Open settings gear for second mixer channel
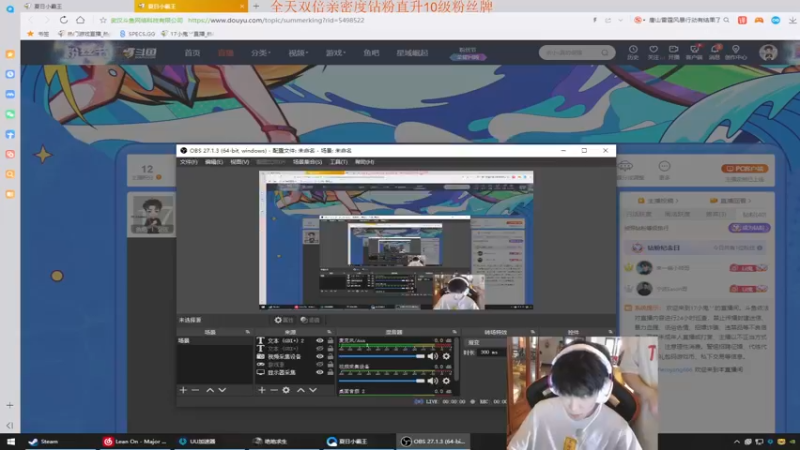The height and width of the screenshot is (450, 800). point(446,381)
